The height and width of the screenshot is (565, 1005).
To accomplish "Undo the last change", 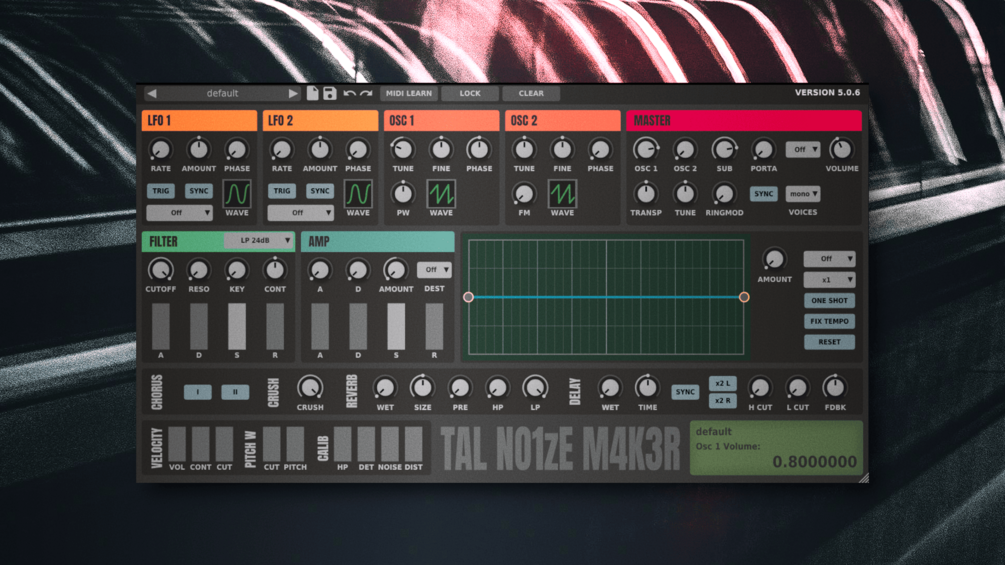I will [x=349, y=94].
